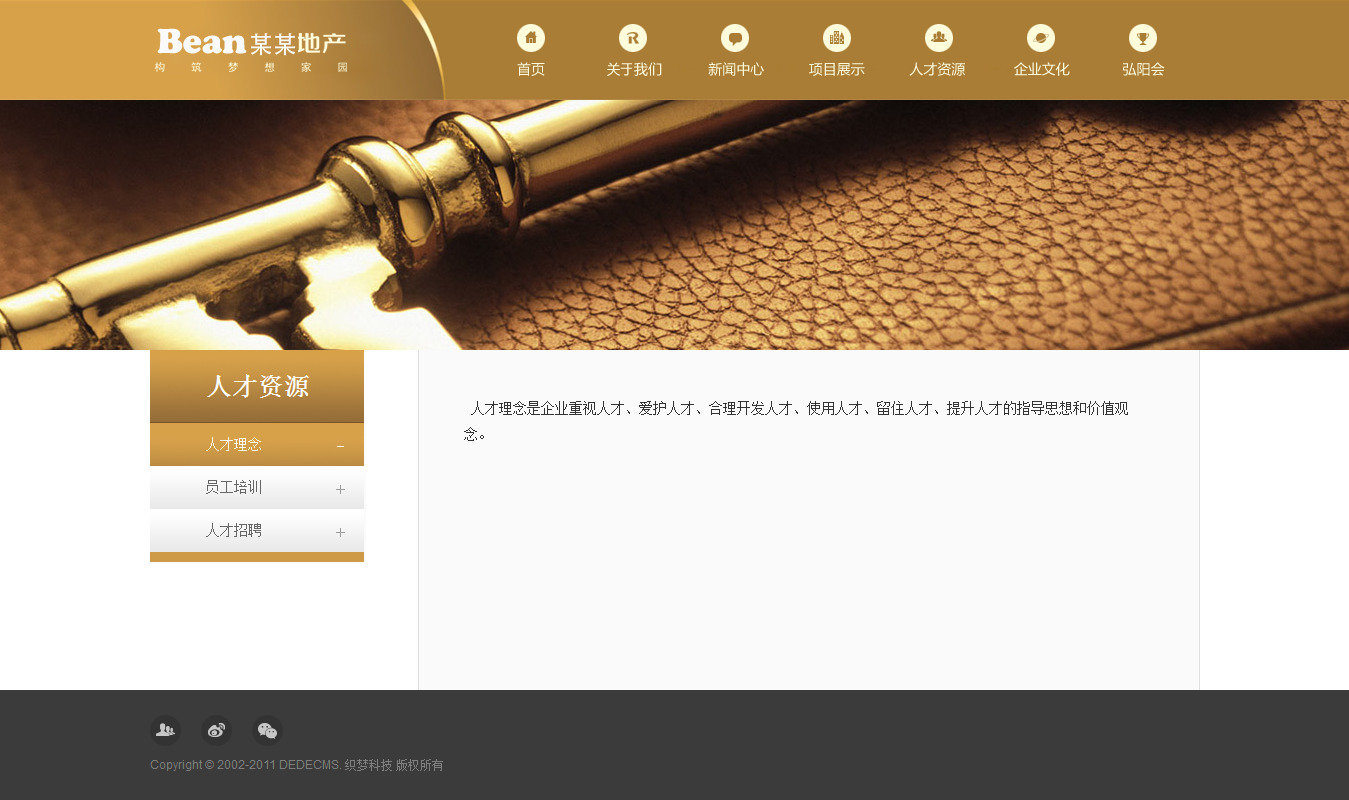
Task: Open the 员工培训 sidebar text label
Action: pyautogui.click(x=233, y=488)
